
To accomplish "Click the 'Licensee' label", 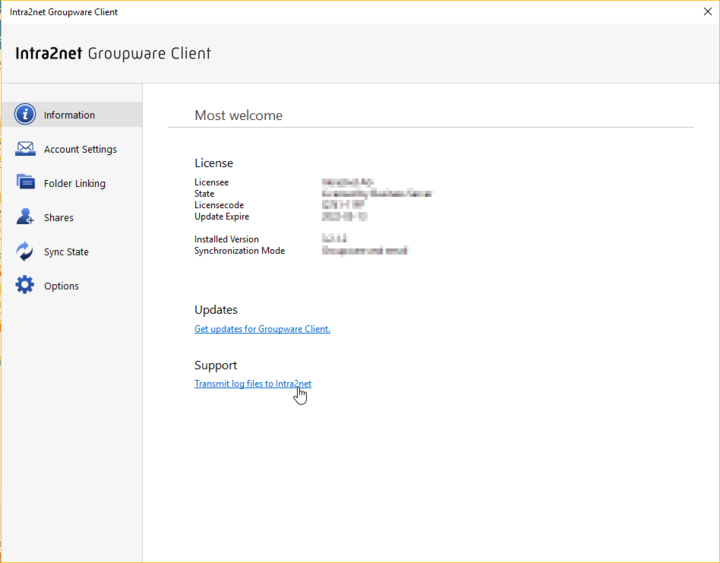I will pyautogui.click(x=211, y=182).
